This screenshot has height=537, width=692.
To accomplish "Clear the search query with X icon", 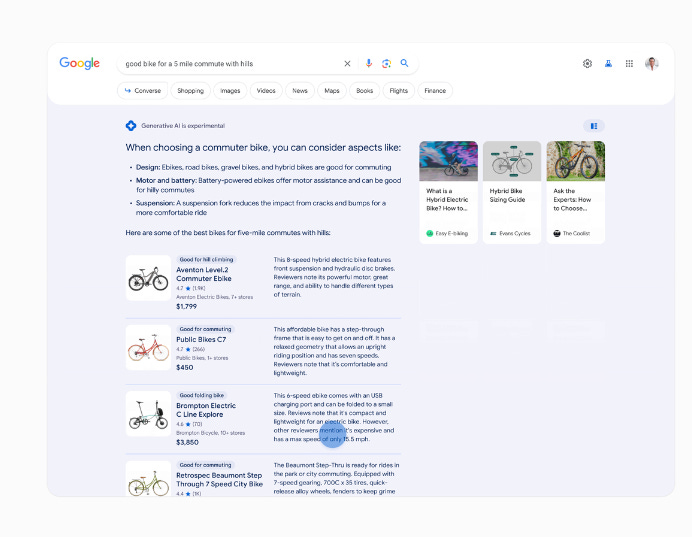I will (347, 64).
